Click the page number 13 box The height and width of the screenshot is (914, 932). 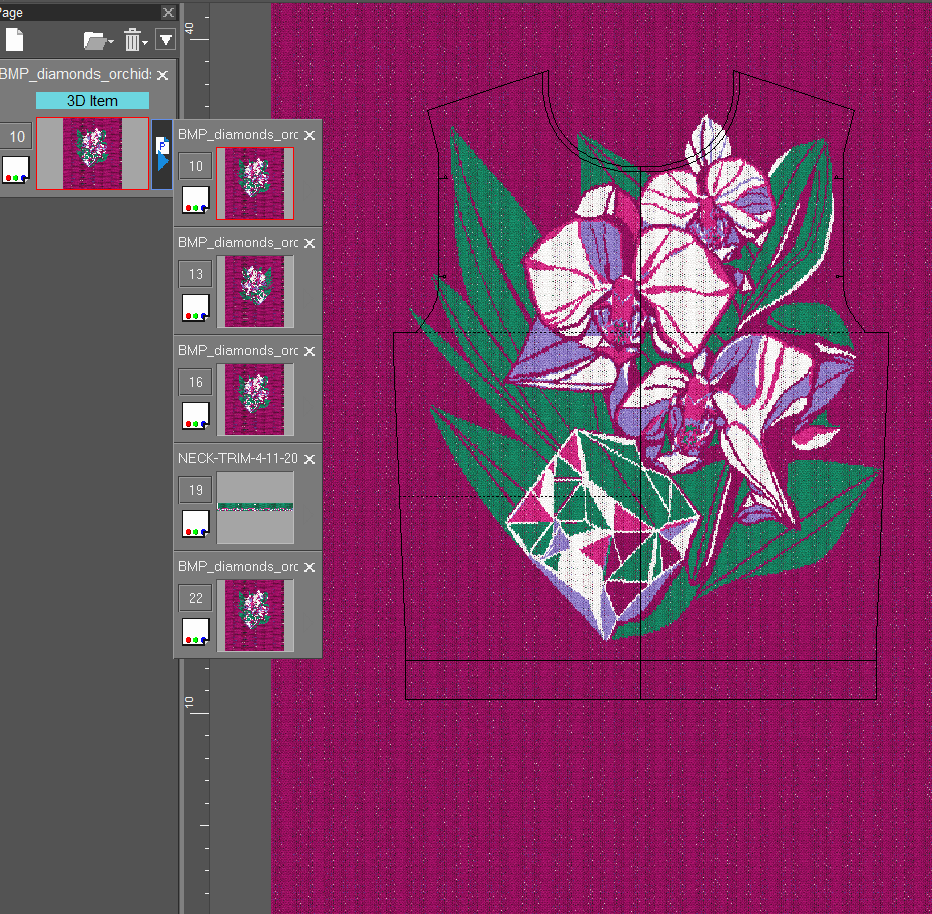(x=196, y=275)
